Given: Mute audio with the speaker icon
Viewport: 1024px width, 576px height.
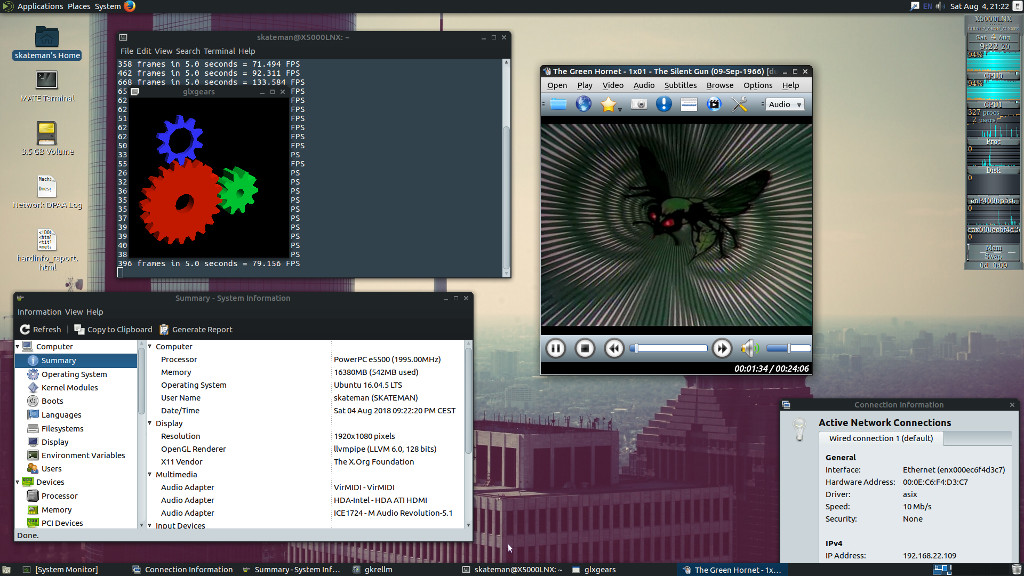Looking at the screenshot, I should (750, 348).
